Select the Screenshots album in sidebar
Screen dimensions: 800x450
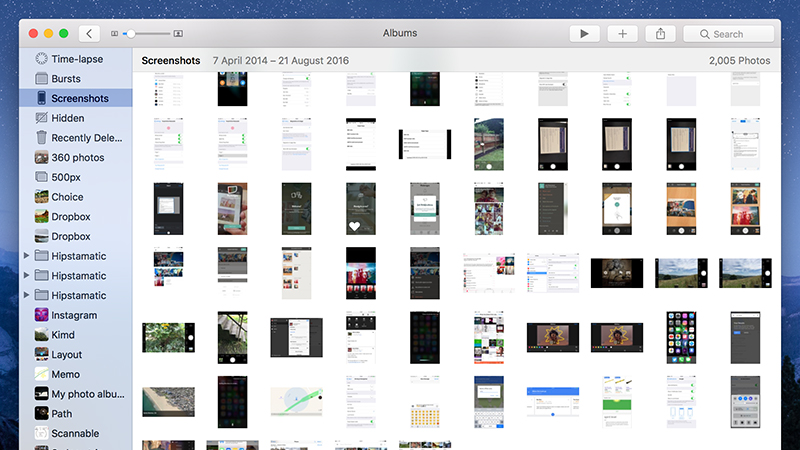(x=76, y=98)
